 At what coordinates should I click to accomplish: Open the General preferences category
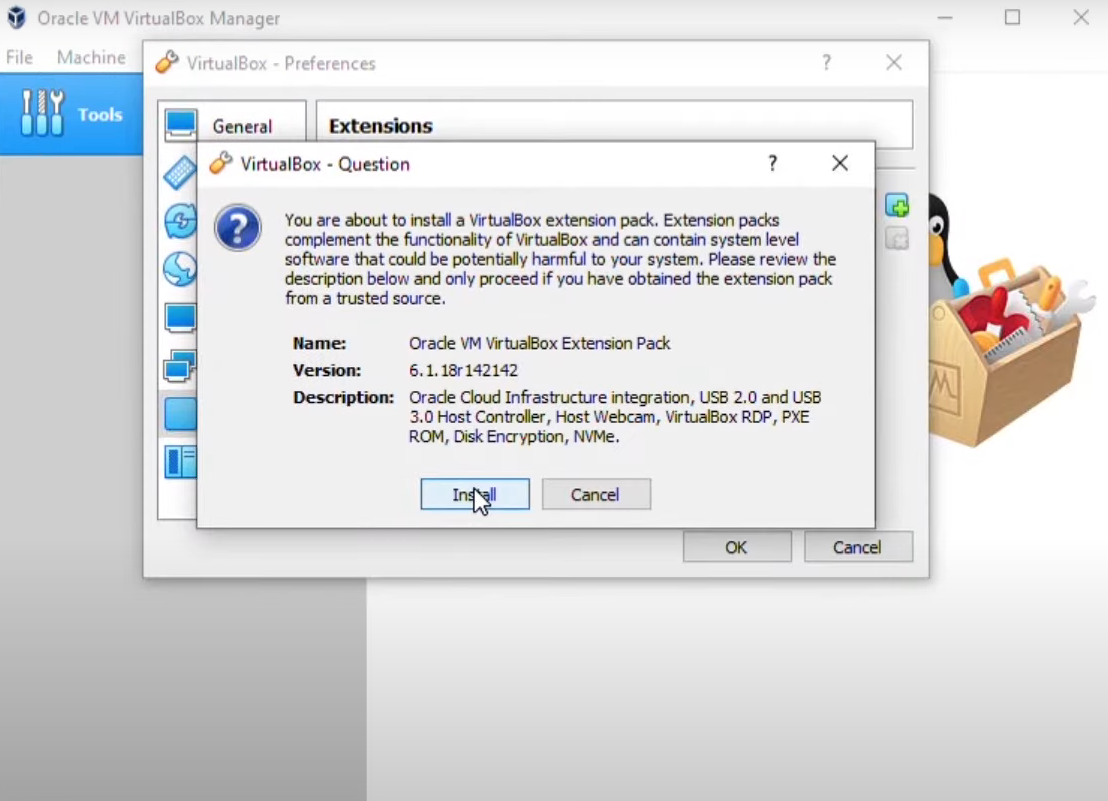point(232,126)
